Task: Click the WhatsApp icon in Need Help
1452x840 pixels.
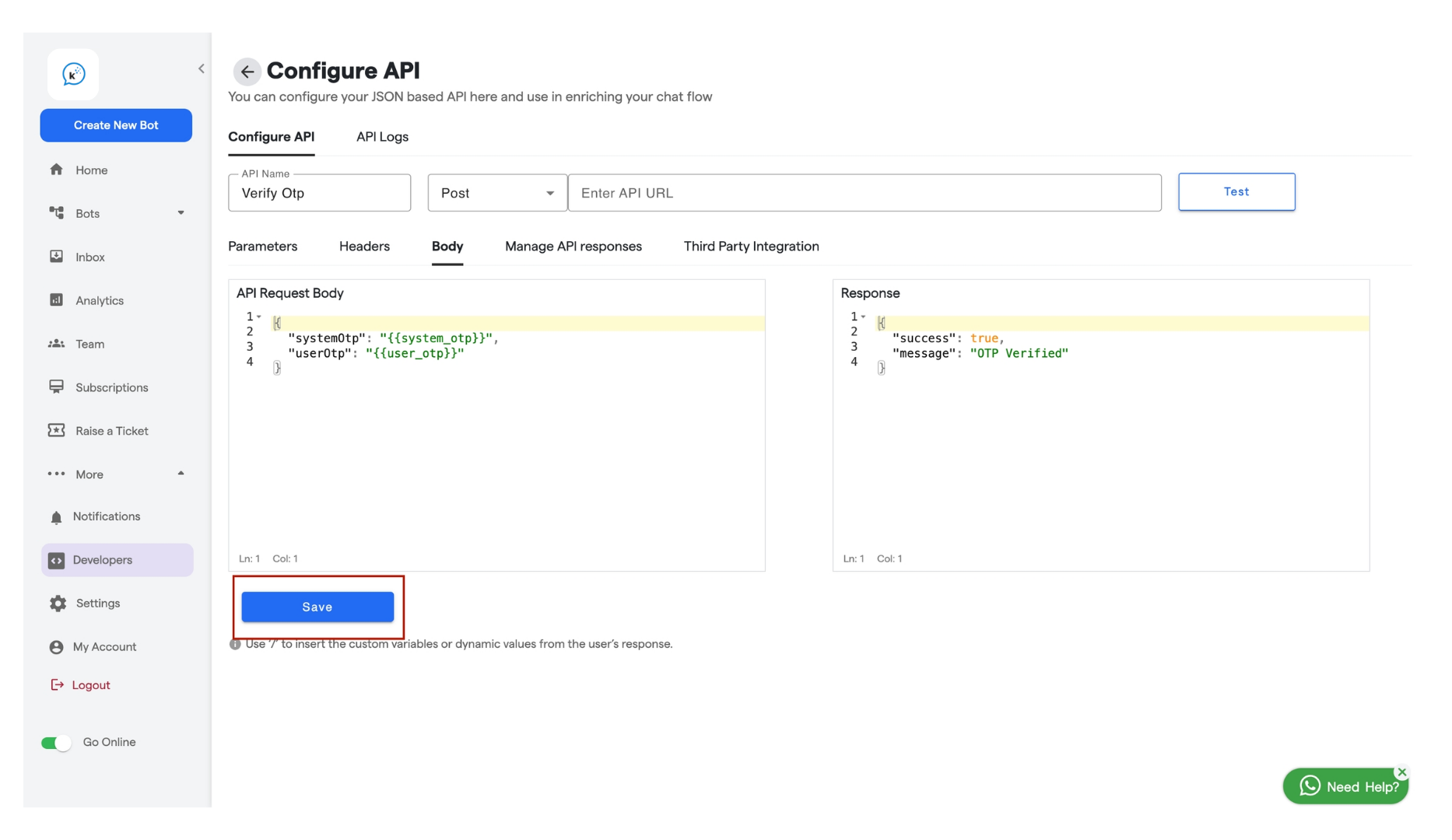Action: pos(1310,786)
